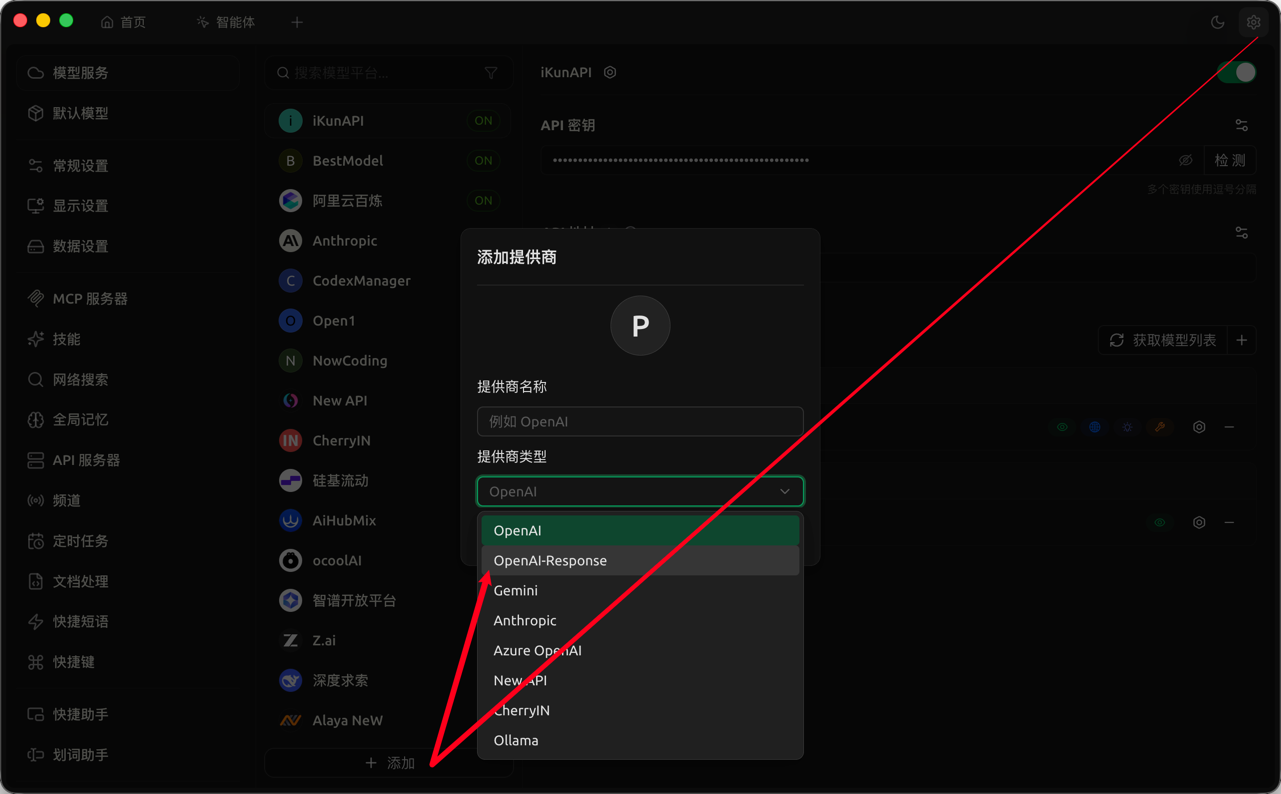Image resolution: width=1281 pixels, height=794 pixels.
Task: Click the 全局记忆 brain icon
Action: click(36, 420)
